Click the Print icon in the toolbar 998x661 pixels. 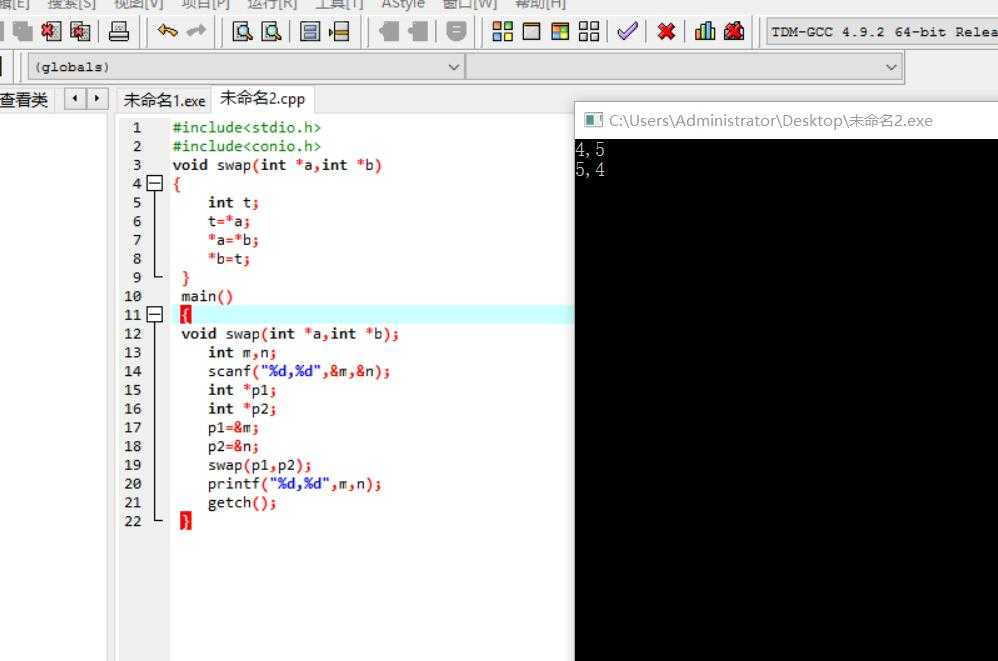click(x=118, y=31)
